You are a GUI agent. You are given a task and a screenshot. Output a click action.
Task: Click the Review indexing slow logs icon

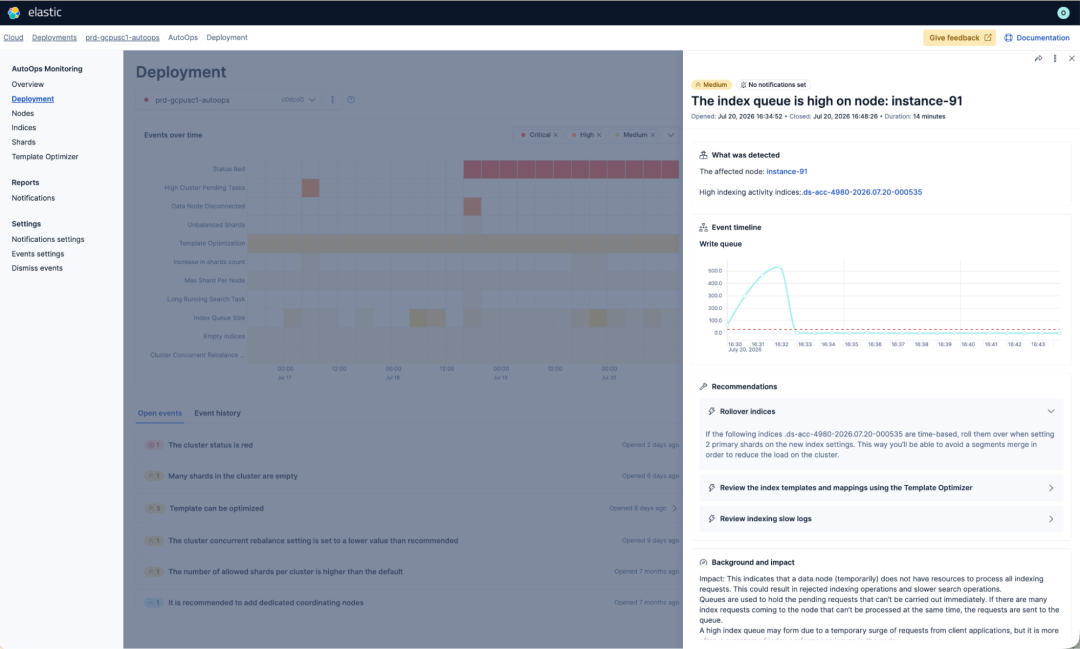point(712,519)
